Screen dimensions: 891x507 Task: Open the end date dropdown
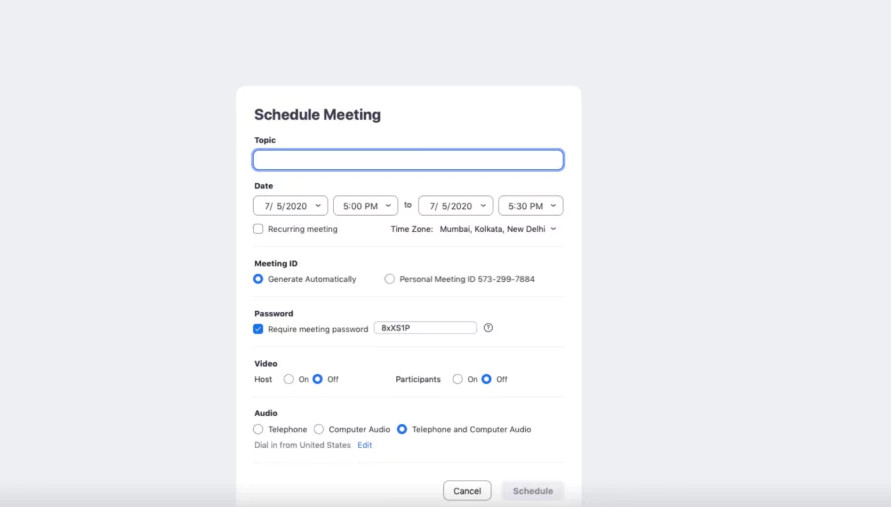(456, 206)
